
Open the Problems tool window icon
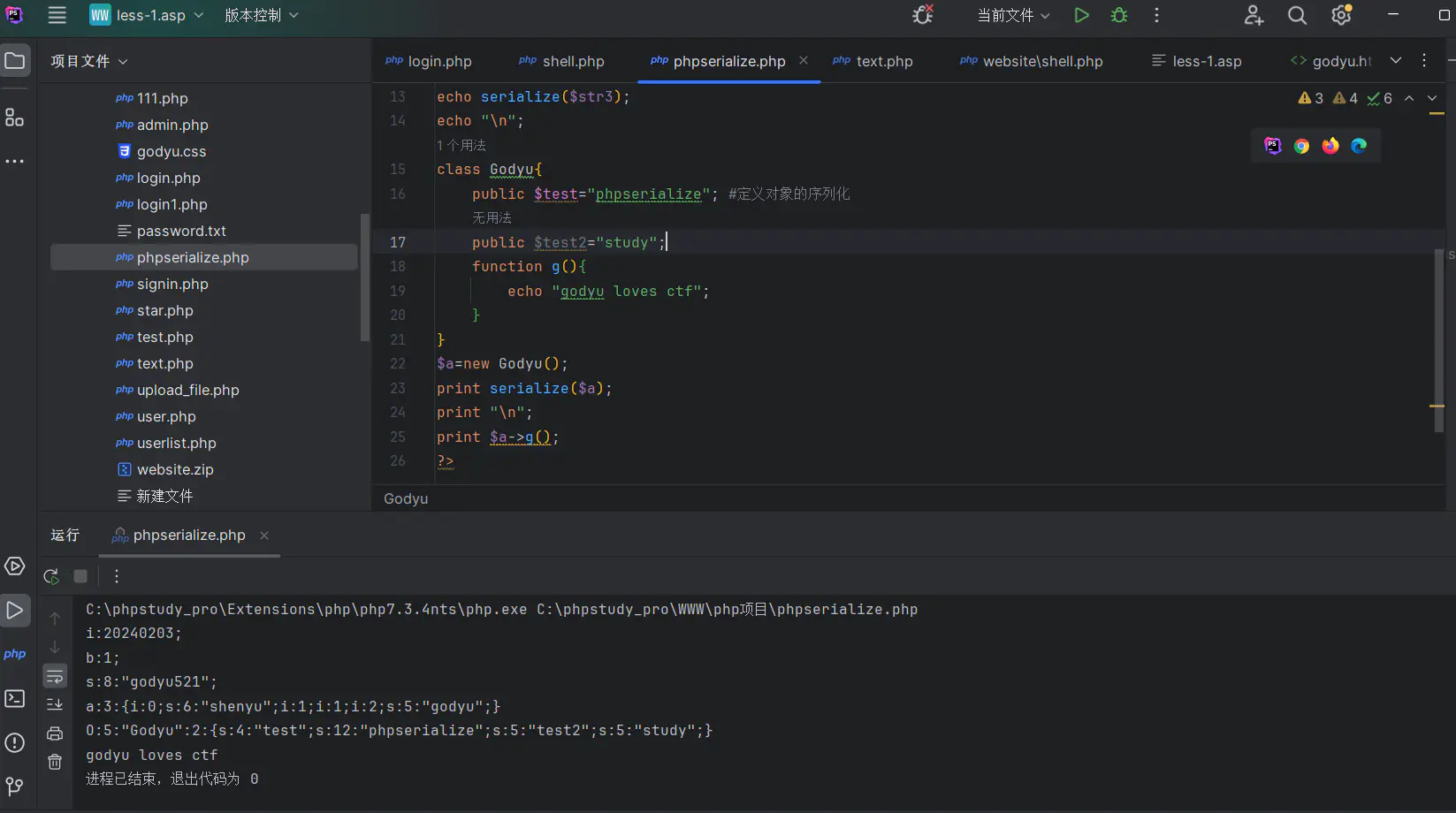[15, 743]
